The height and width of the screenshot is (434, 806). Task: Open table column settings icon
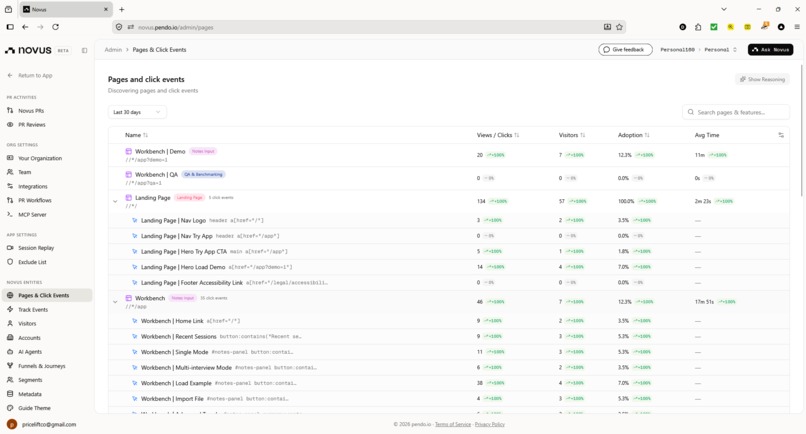[781, 135]
